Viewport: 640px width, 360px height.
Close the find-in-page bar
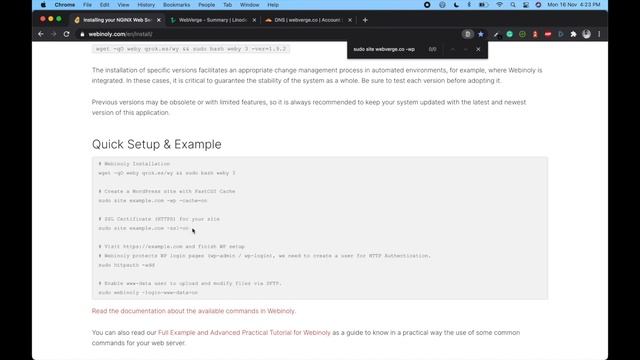point(478,49)
